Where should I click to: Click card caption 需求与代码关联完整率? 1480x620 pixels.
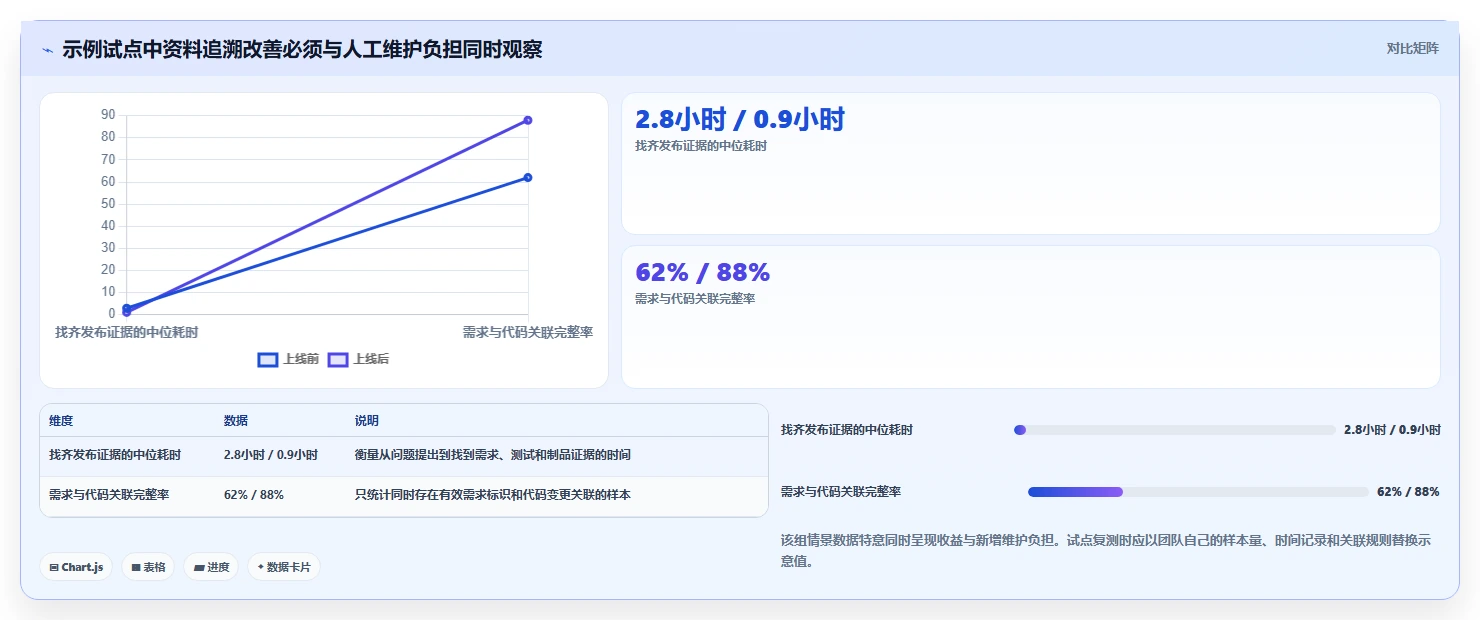point(695,299)
